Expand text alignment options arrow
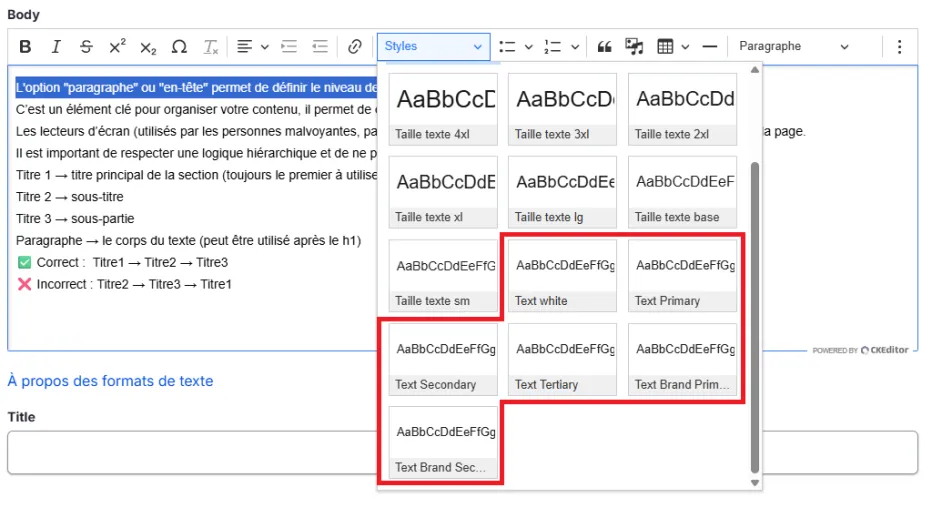 (265, 46)
